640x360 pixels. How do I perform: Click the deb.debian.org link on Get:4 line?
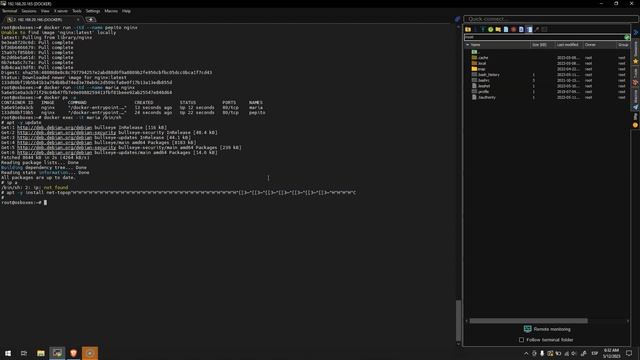[x=55, y=142]
